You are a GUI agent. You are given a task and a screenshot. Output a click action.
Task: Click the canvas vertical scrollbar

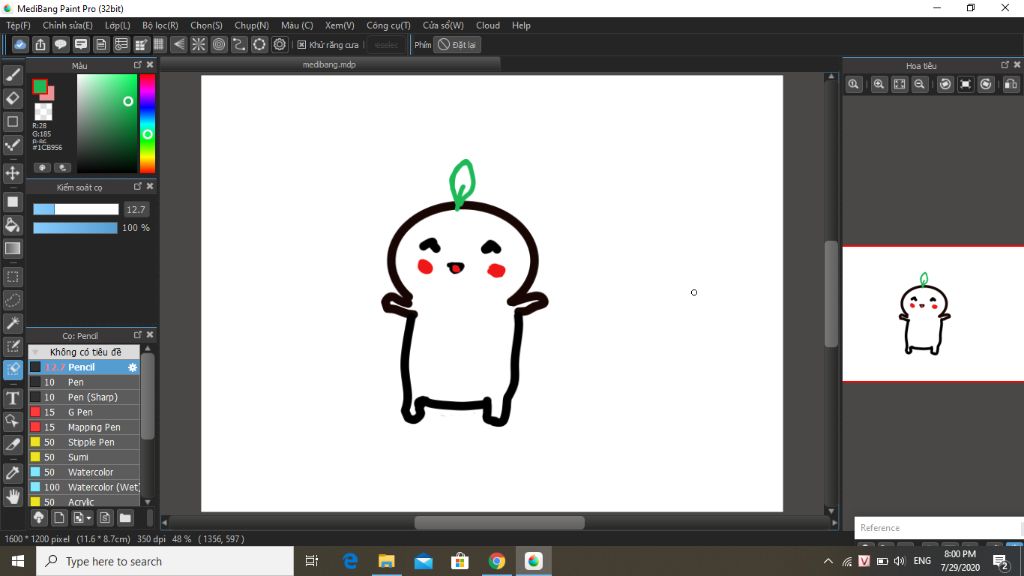coord(831,293)
